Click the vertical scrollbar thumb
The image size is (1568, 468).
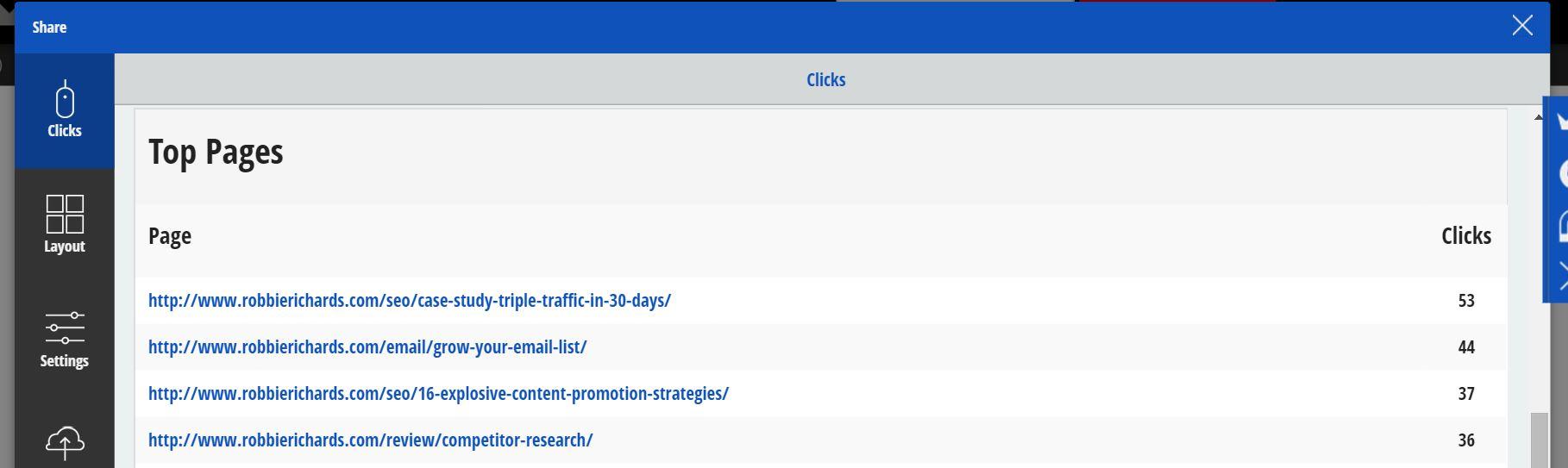tap(1538, 441)
